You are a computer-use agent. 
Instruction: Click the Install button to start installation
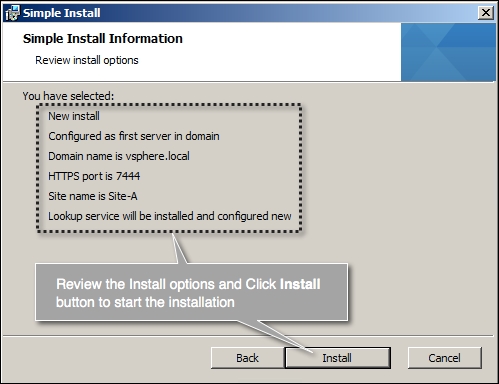pyautogui.click(x=337, y=358)
